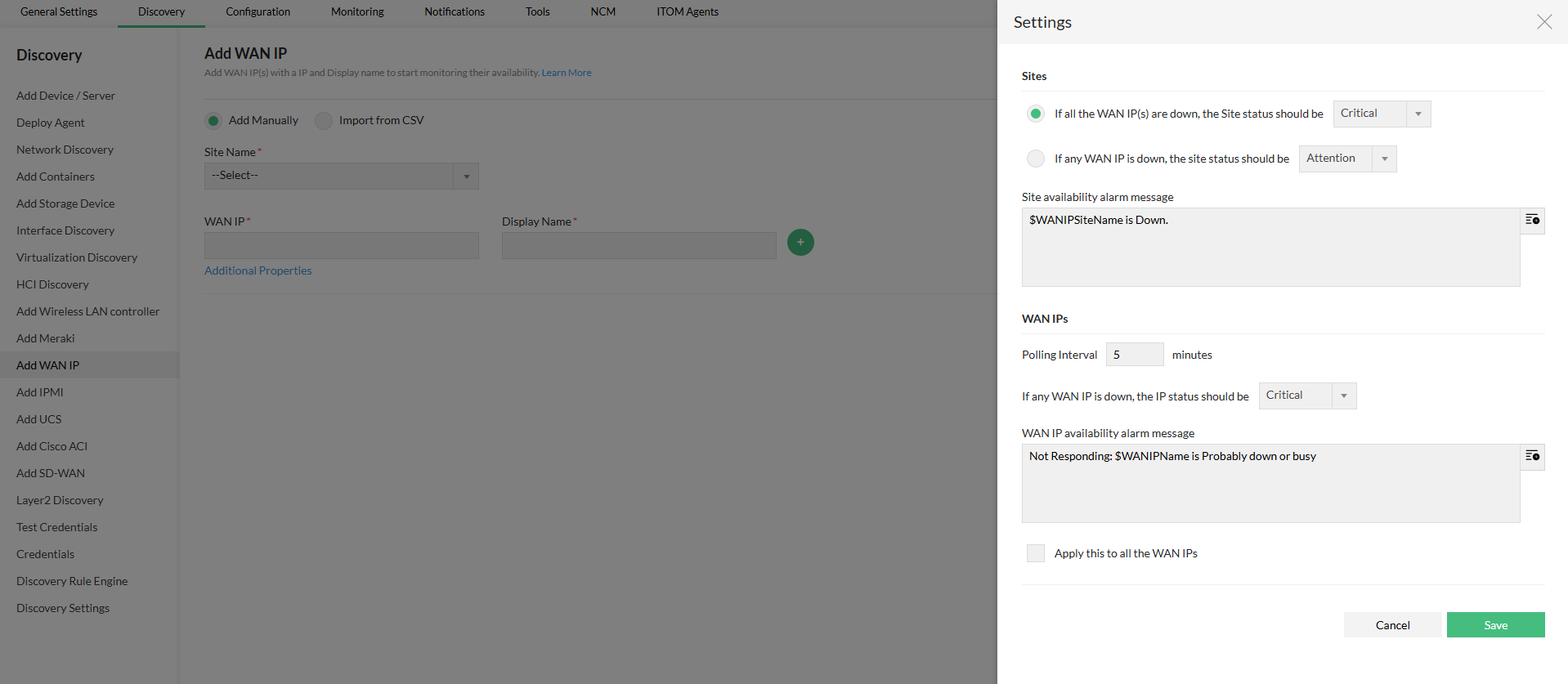Open Discovery Settings in sidebar
The width and height of the screenshot is (1568, 684).
click(x=63, y=608)
